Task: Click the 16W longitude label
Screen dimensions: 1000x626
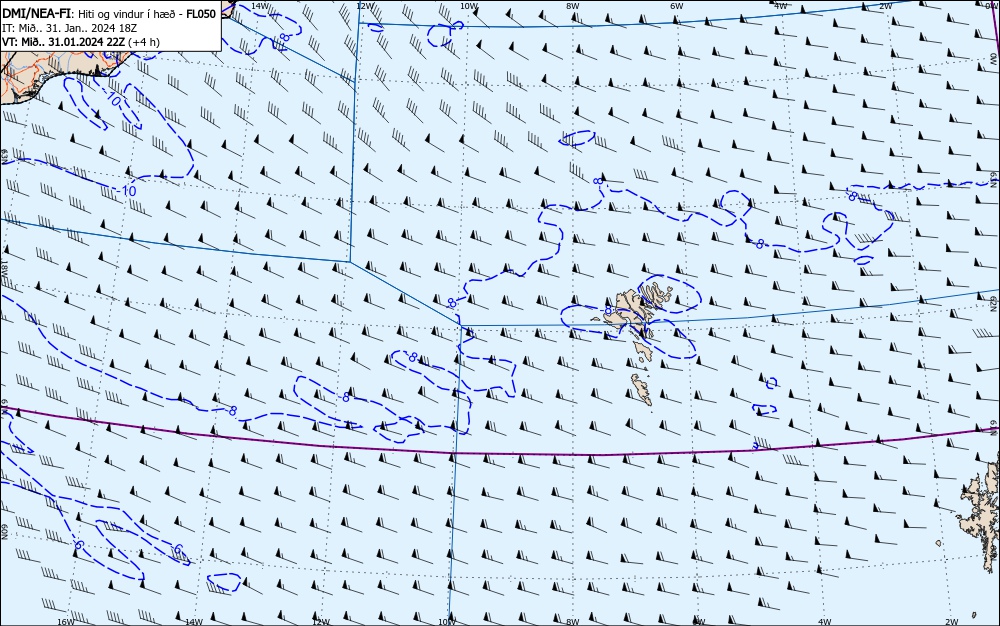Action: 65,622
